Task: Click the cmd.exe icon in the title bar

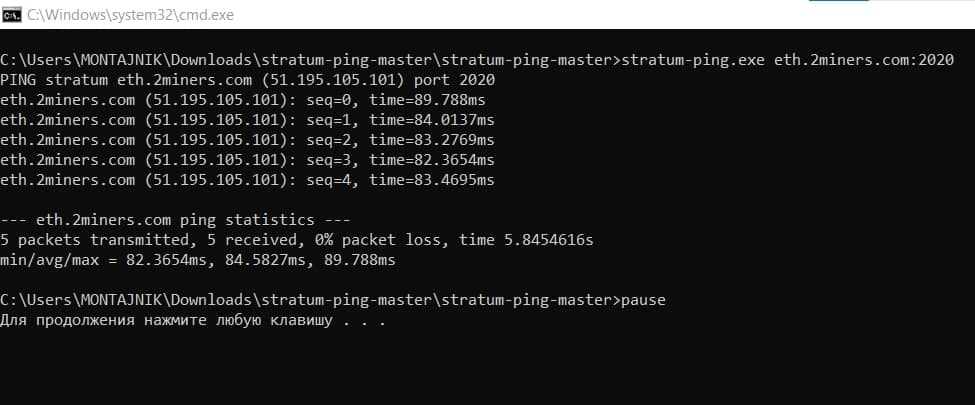Action: (x=13, y=14)
